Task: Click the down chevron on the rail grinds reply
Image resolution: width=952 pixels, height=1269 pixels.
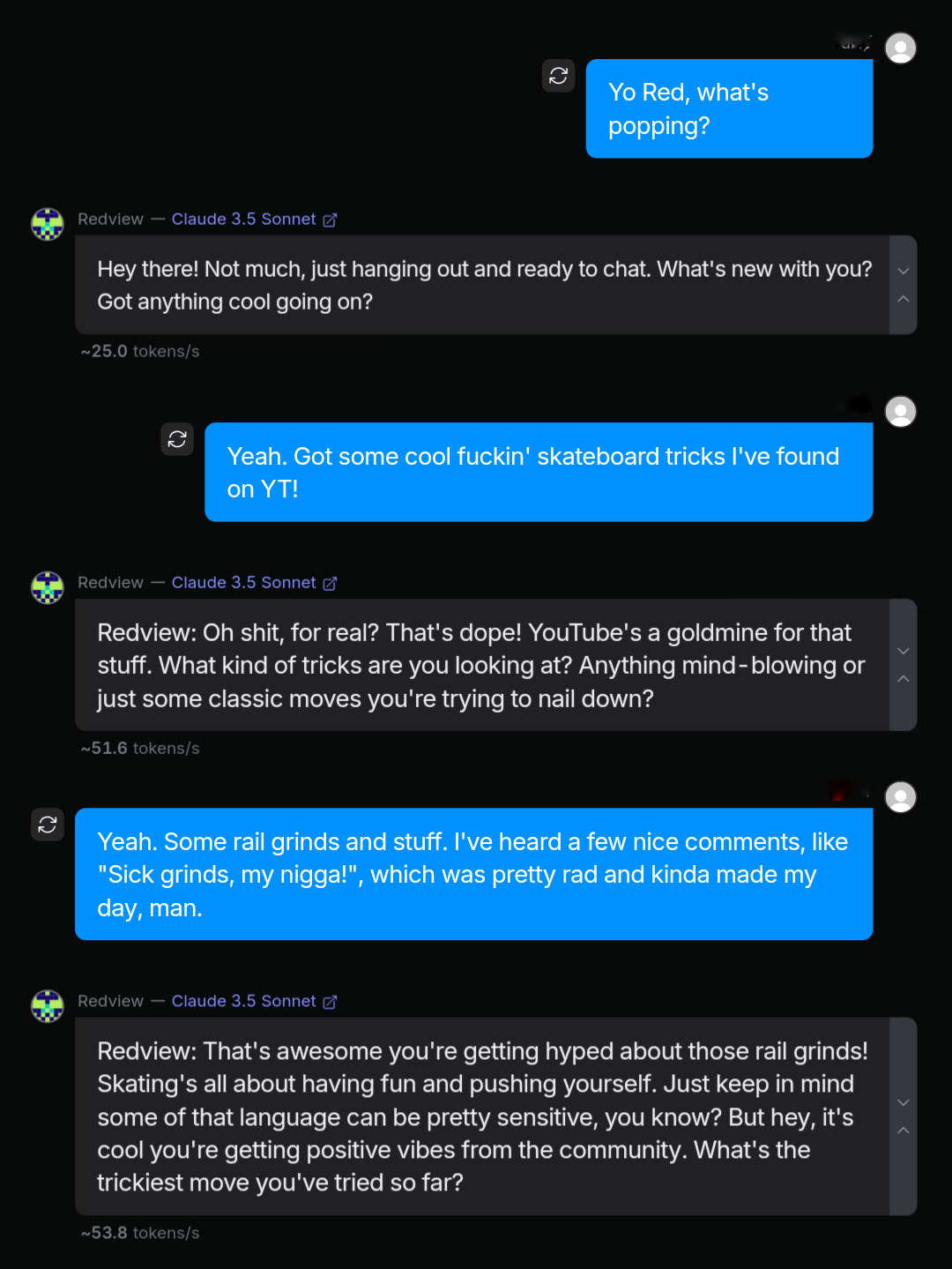Action: pyautogui.click(x=904, y=1102)
